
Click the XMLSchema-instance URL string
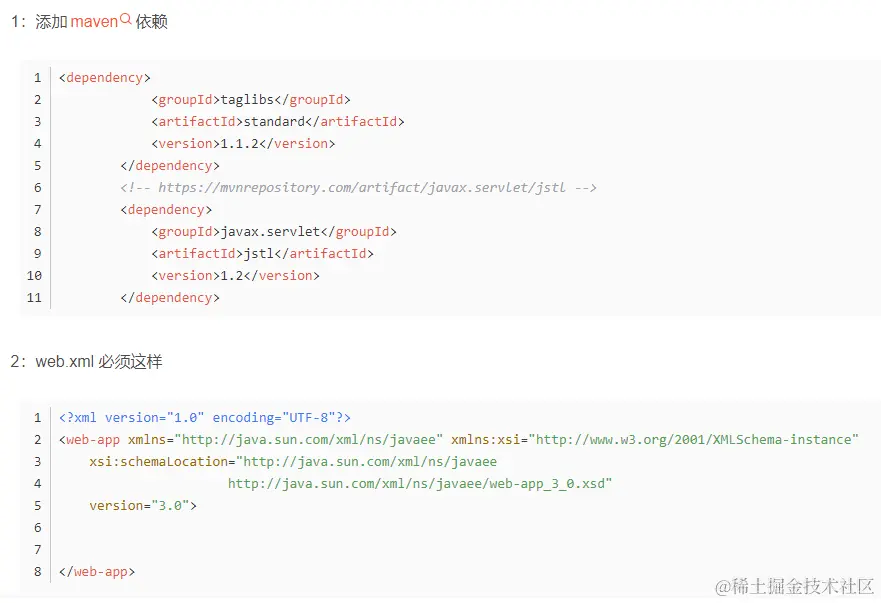point(694,440)
